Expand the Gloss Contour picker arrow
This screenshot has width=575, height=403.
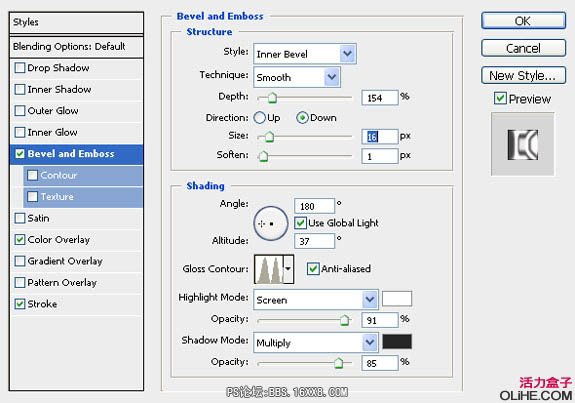pyautogui.click(x=289, y=269)
